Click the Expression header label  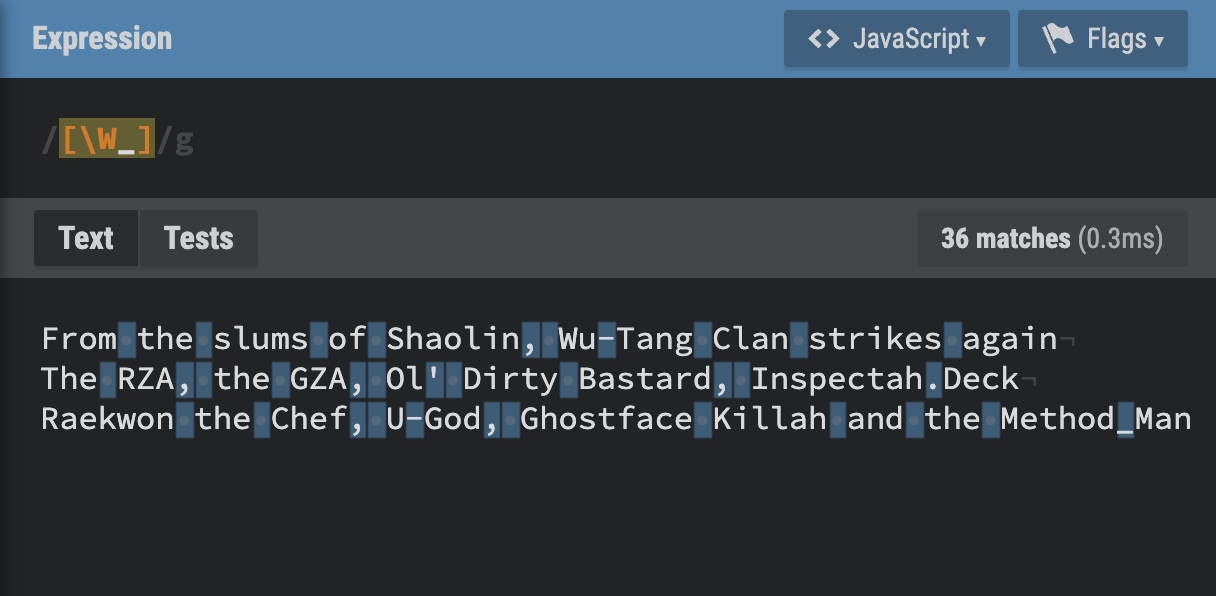pyautogui.click(x=102, y=39)
